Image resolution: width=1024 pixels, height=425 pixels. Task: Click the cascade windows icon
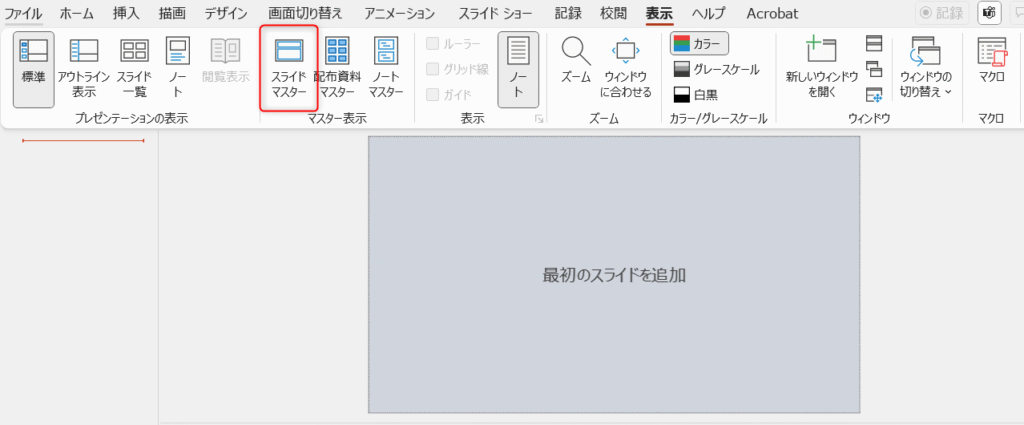[874, 69]
